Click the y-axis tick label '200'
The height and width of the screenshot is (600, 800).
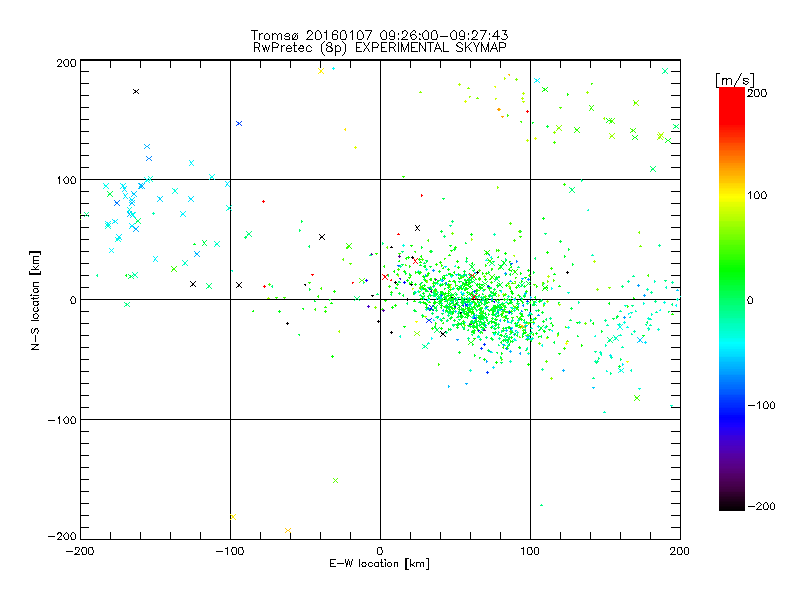pos(66,63)
